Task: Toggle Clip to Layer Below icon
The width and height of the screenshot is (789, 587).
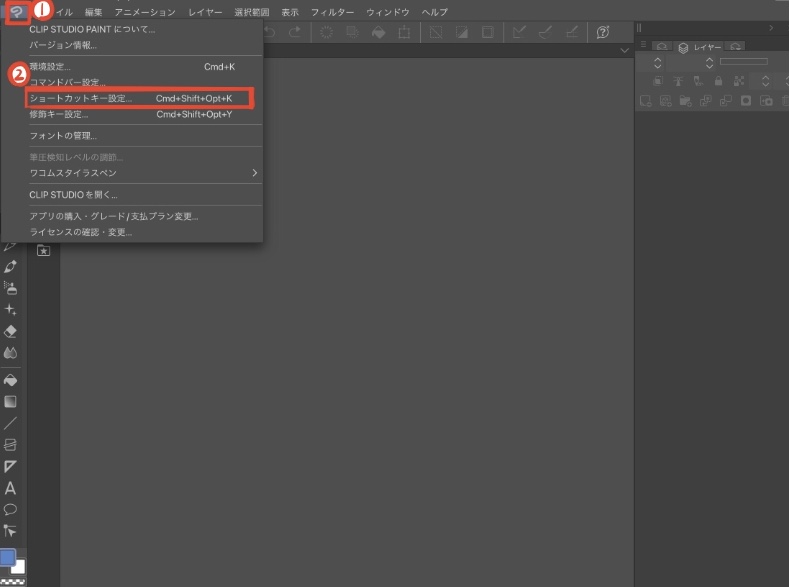Action: pos(658,80)
